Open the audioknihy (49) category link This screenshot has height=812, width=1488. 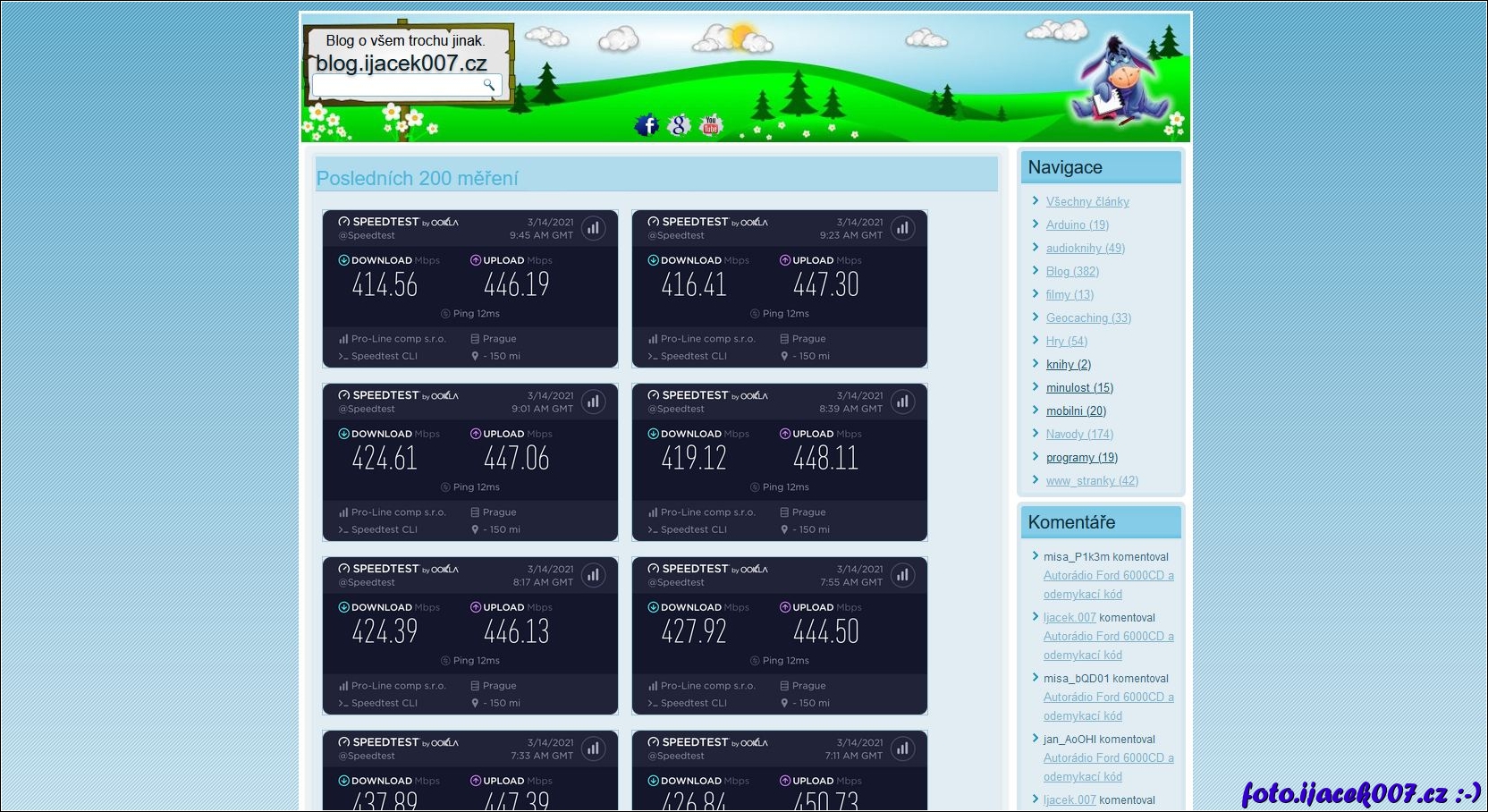[x=1085, y=249]
